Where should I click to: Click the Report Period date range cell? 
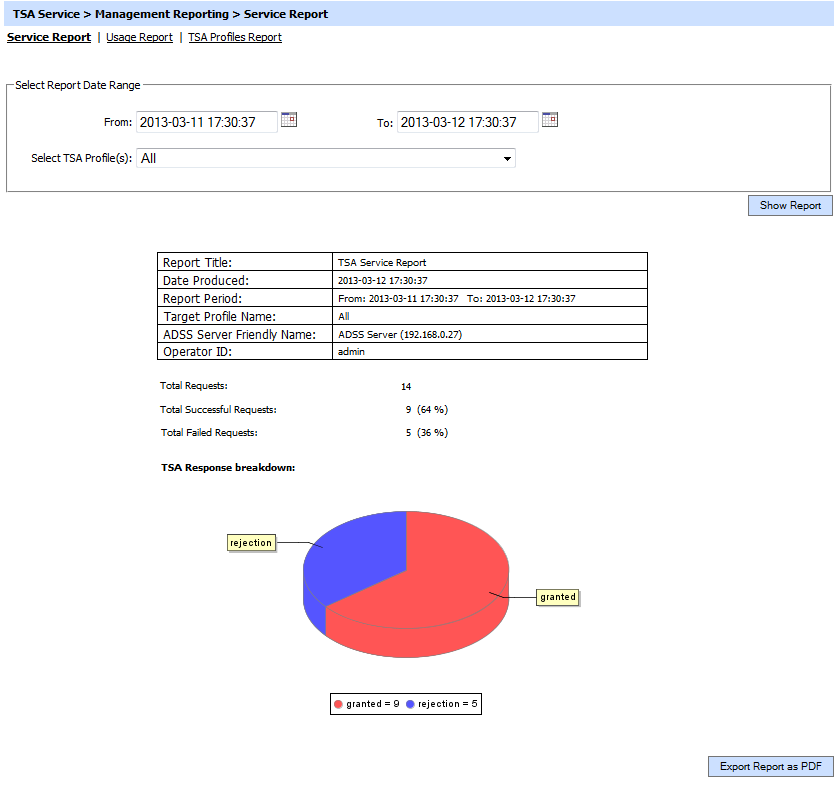(x=457, y=298)
